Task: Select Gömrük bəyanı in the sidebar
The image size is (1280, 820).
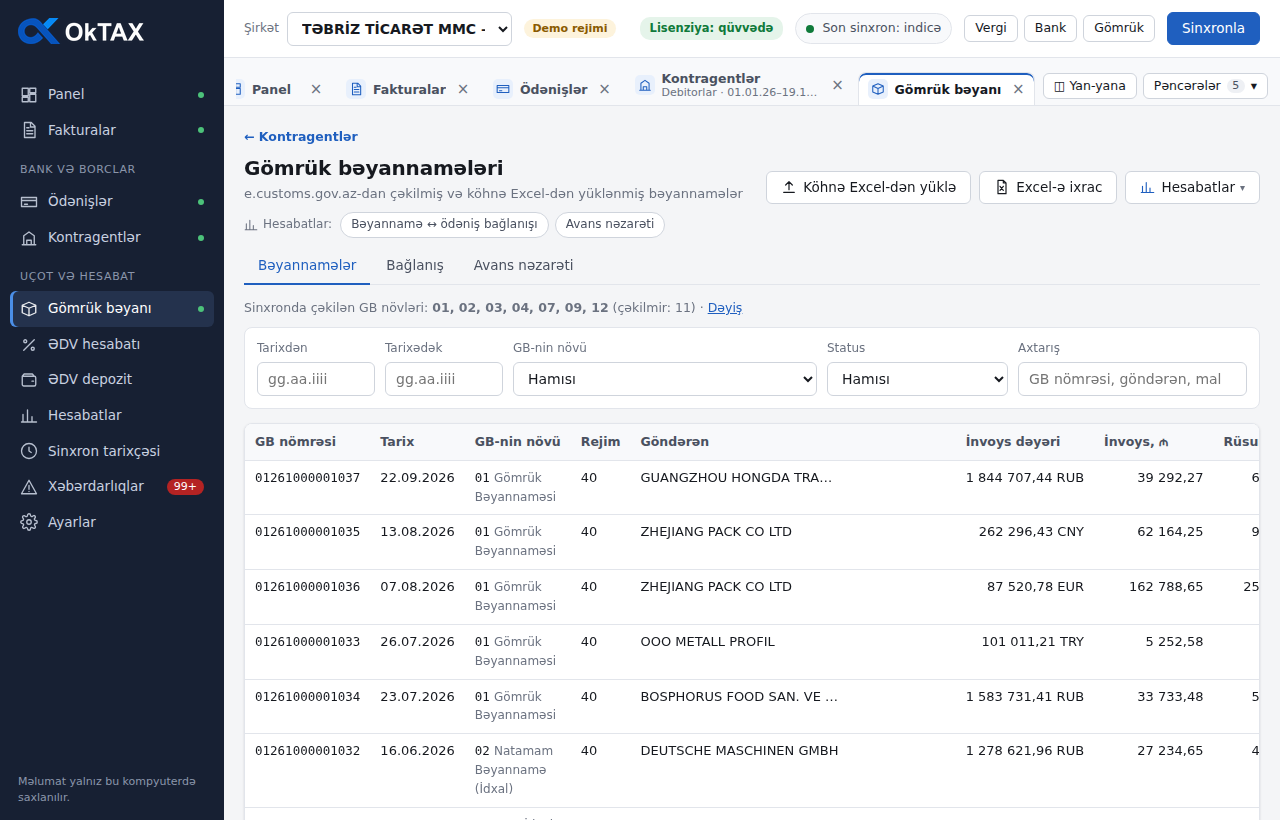Action: pos(112,308)
